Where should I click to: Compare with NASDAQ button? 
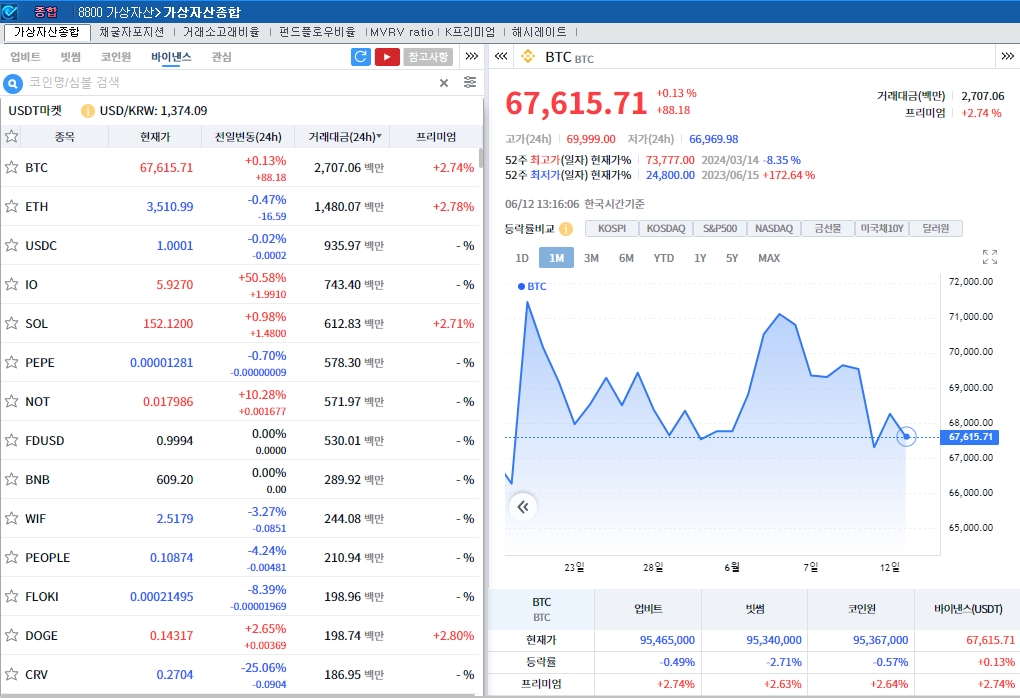click(x=773, y=228)
